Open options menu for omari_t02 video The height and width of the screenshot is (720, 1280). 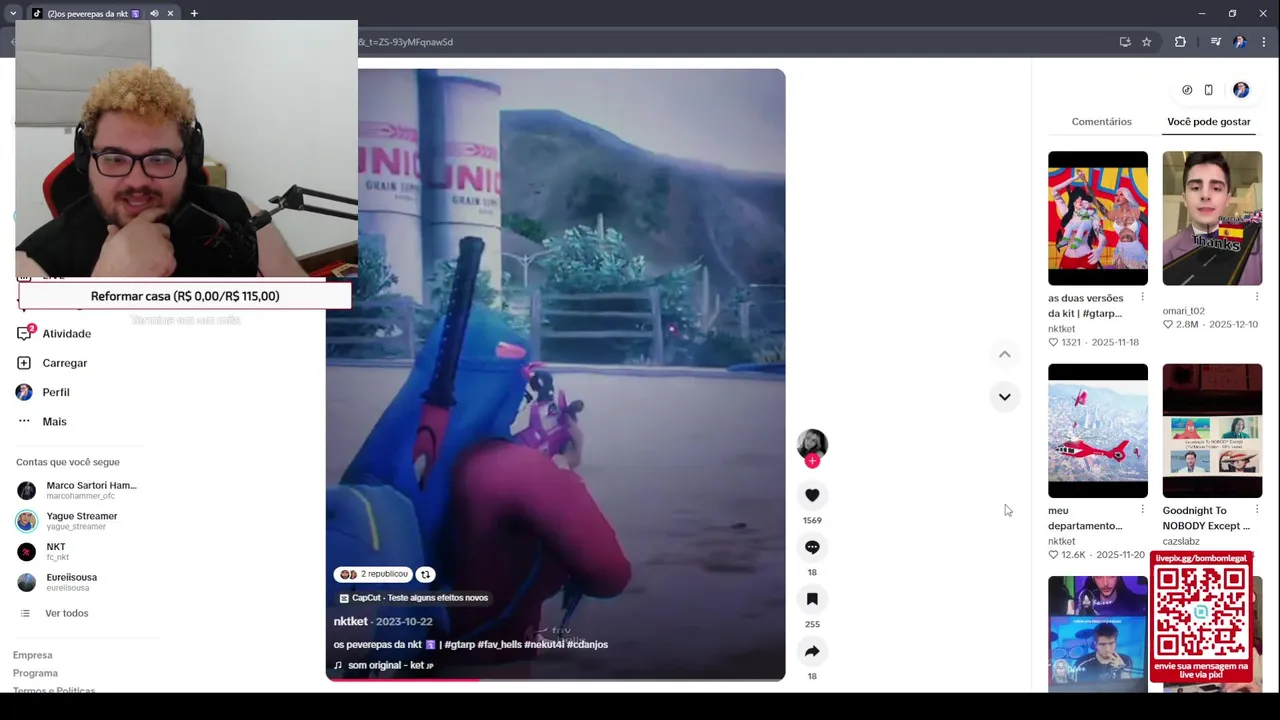(x=1257, y=297)
